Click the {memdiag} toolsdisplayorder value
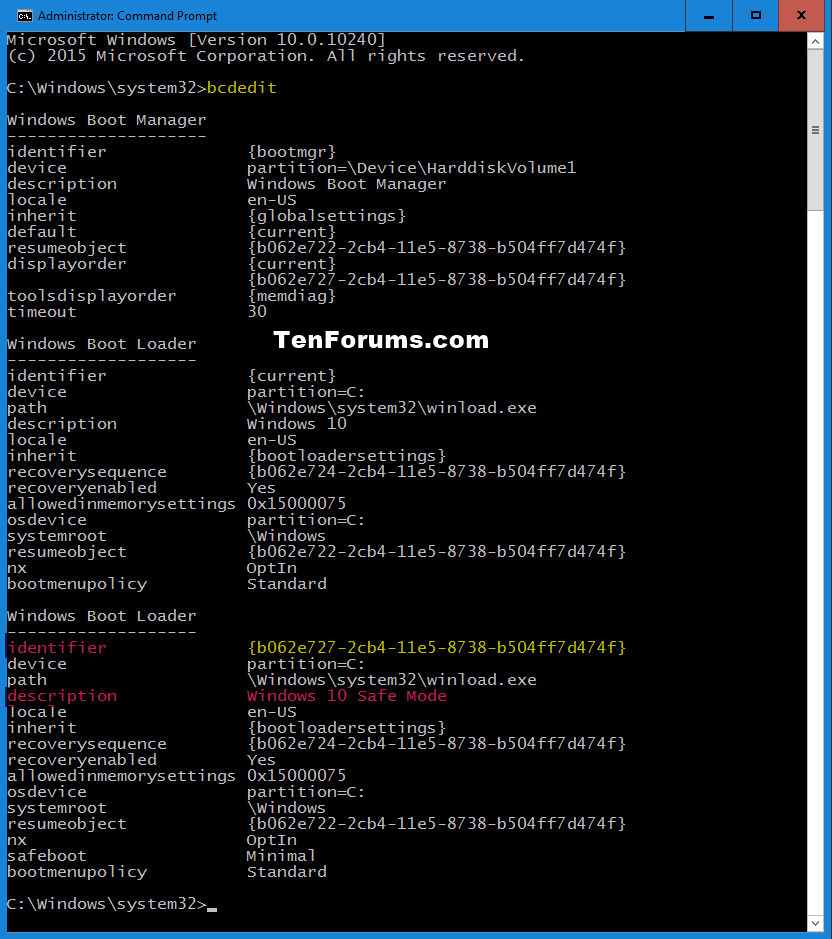 [x=291, y=296]
